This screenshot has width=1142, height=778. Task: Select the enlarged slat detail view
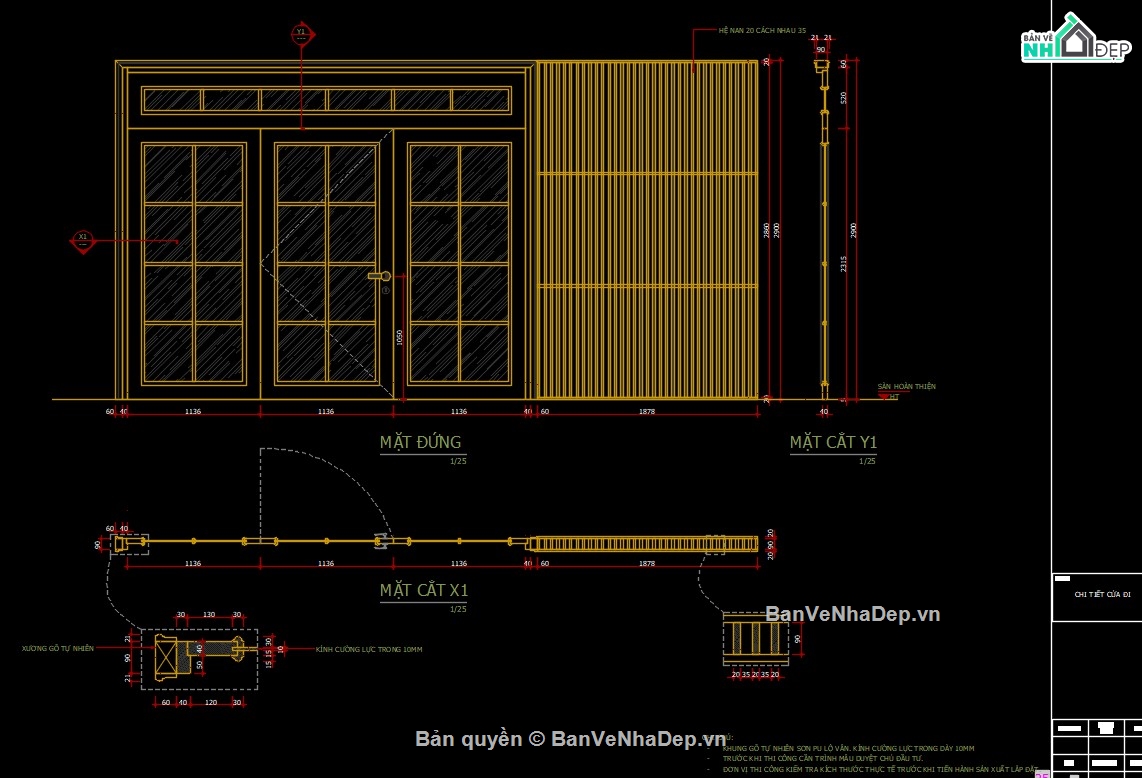(x=755, y=639)
